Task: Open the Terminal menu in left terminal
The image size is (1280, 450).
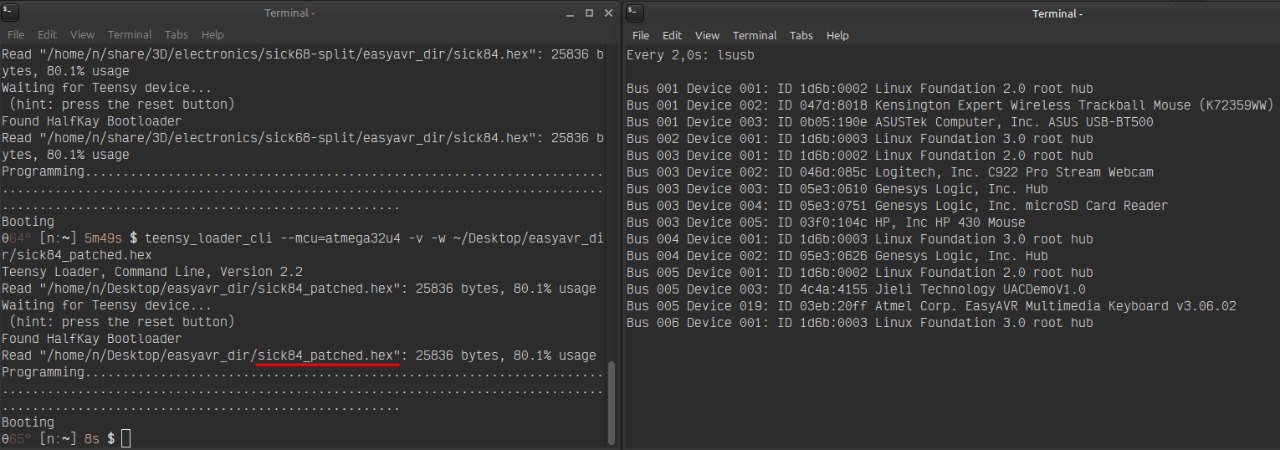Action: click(x=129, y=34)
